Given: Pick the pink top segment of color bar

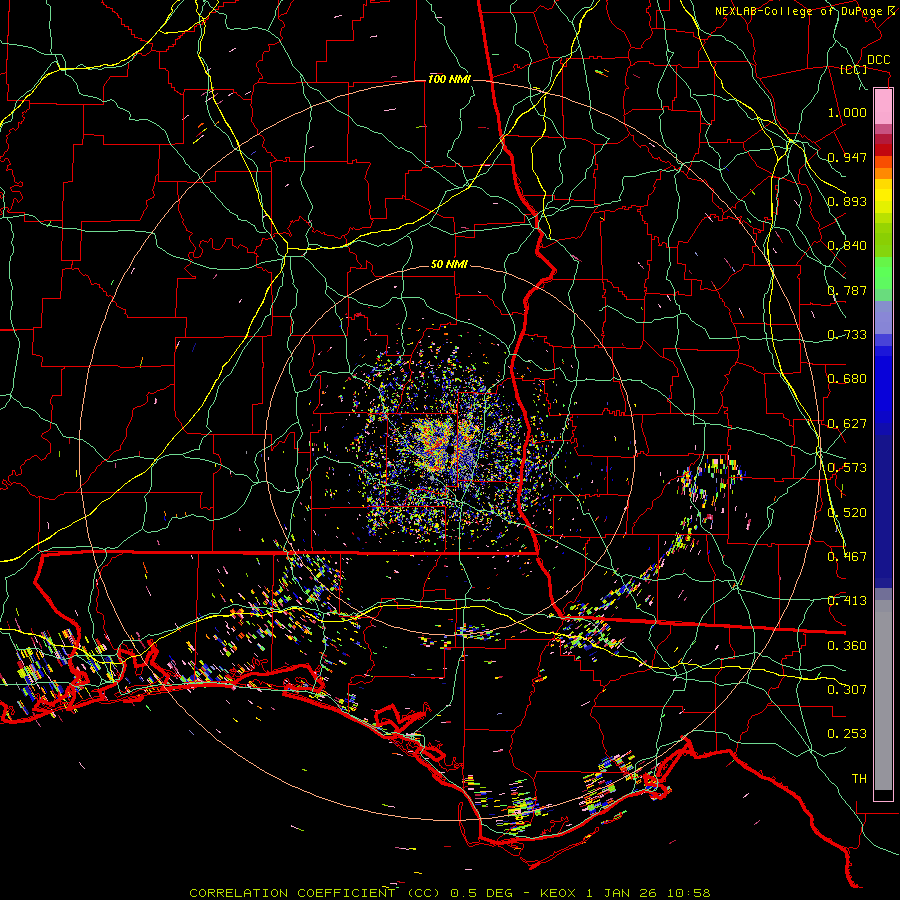Looking at the screenshot, I should tap(883, 106).
